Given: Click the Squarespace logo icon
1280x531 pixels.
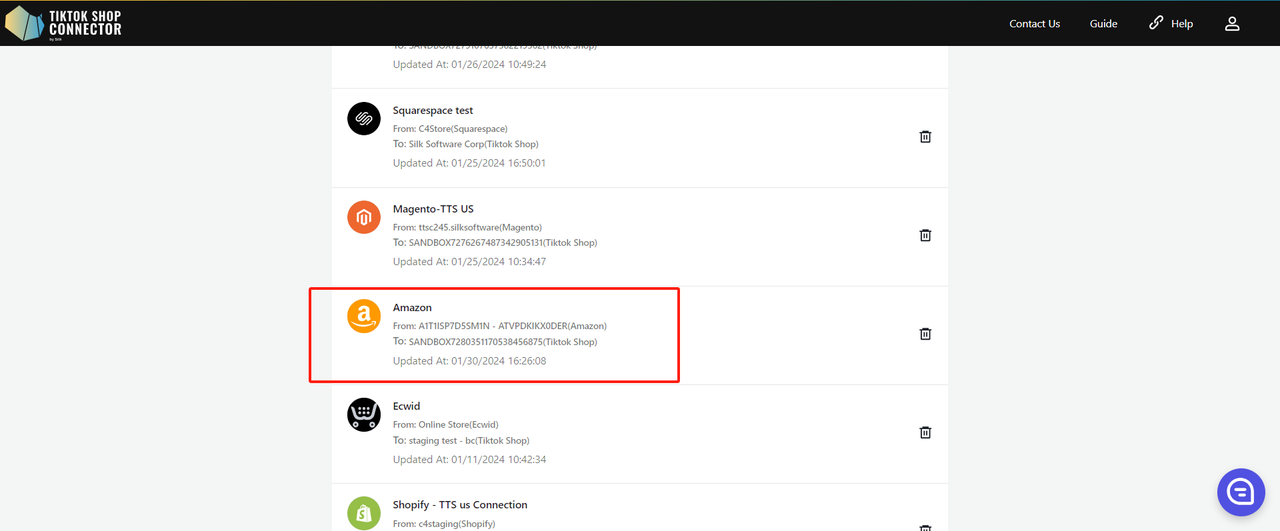Looking at the screenshot, I should (x=364, y=119).
